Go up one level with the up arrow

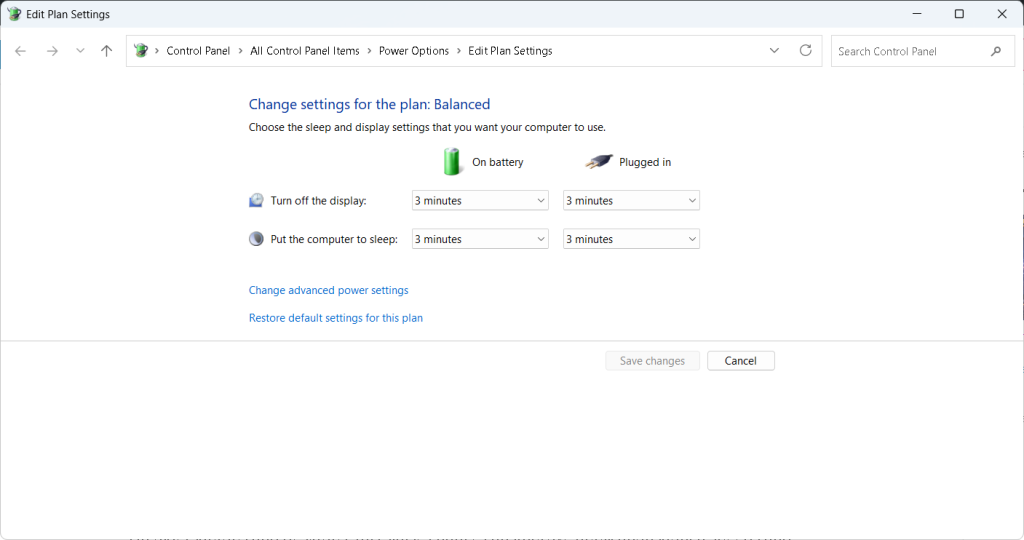point(106,51)
